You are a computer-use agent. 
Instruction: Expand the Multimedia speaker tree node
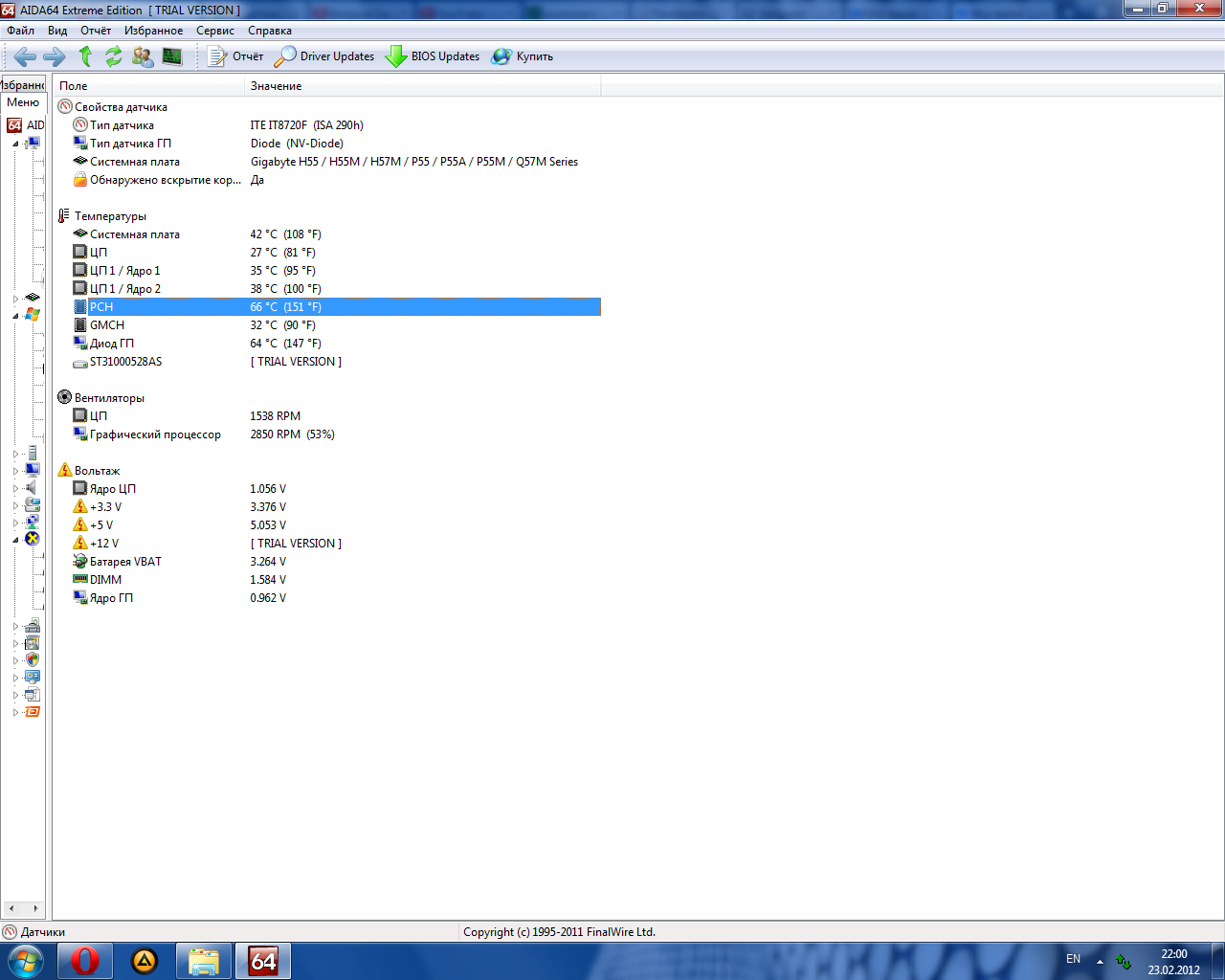pyautogui.click(x=15, y=487)
